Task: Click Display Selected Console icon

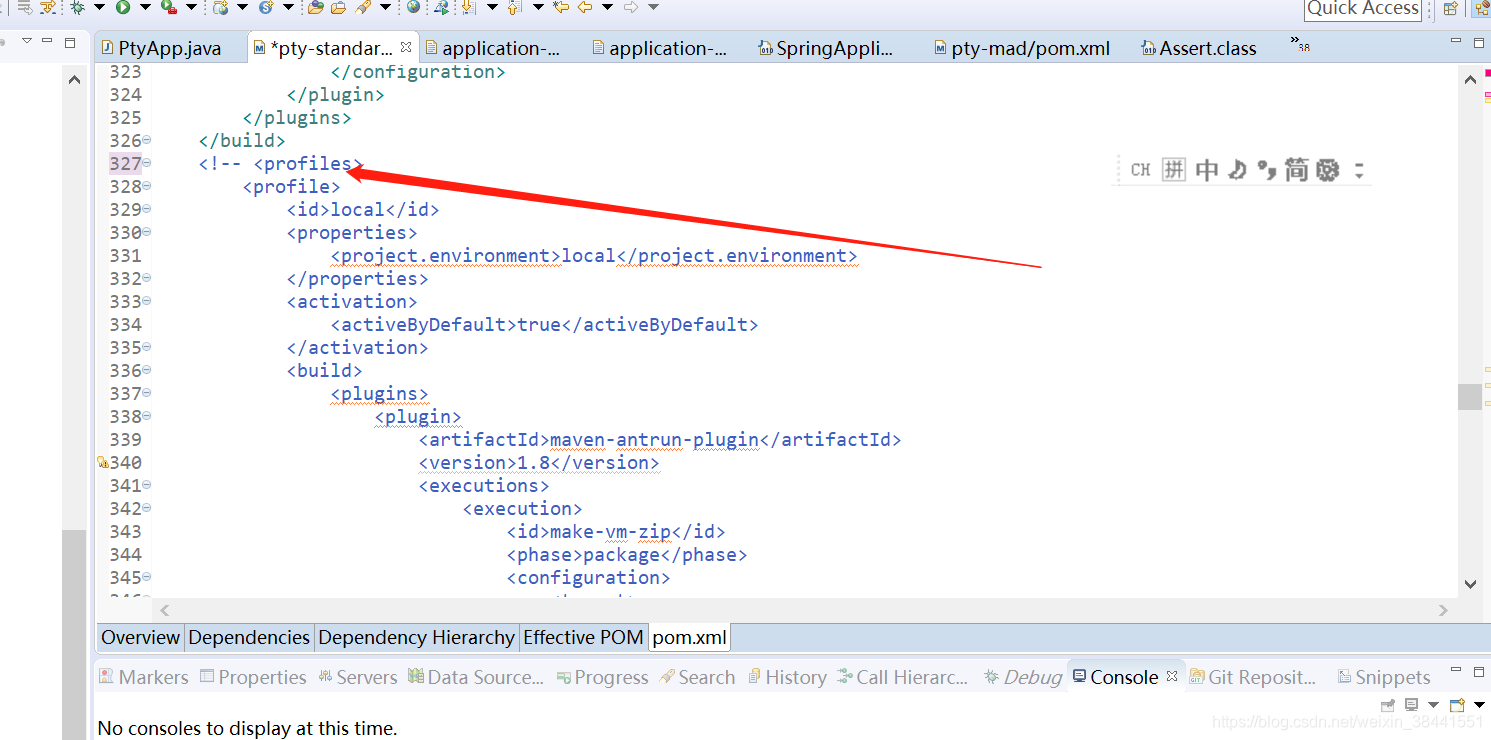Action: [1411, 705]
